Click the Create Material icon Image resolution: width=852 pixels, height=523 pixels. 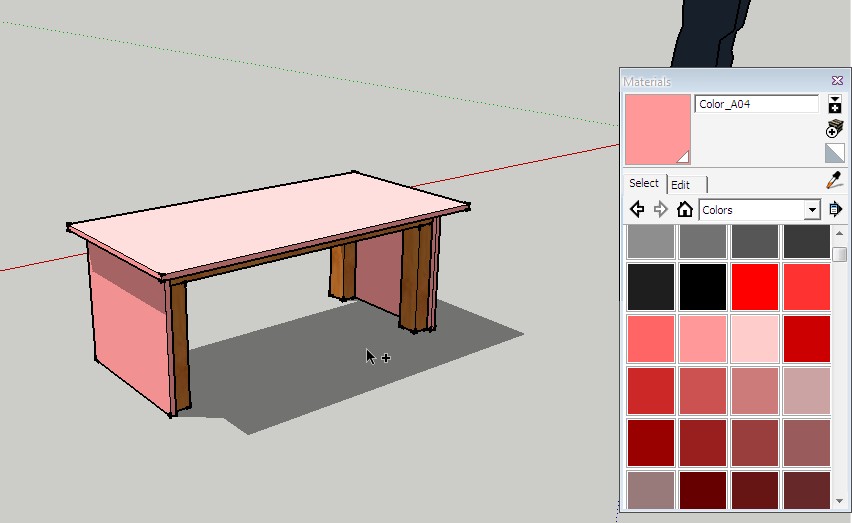point(835,129)
